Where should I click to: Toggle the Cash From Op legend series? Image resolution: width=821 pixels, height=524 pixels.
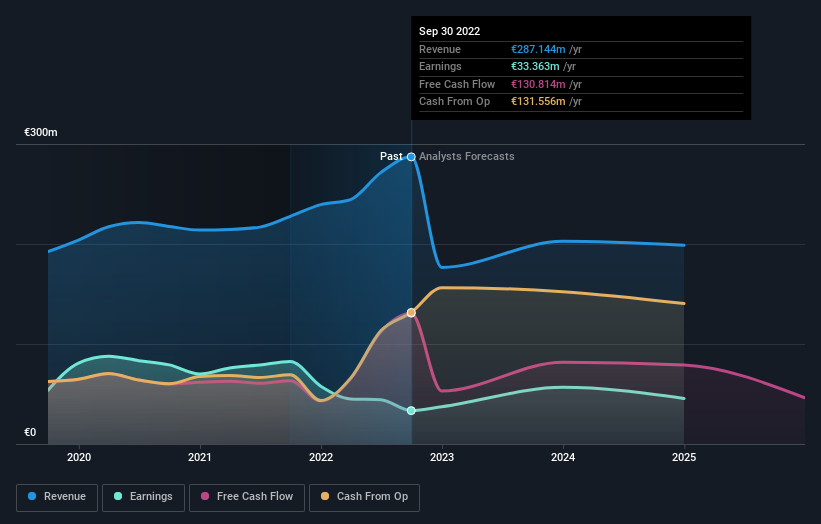tap(364, 497)
